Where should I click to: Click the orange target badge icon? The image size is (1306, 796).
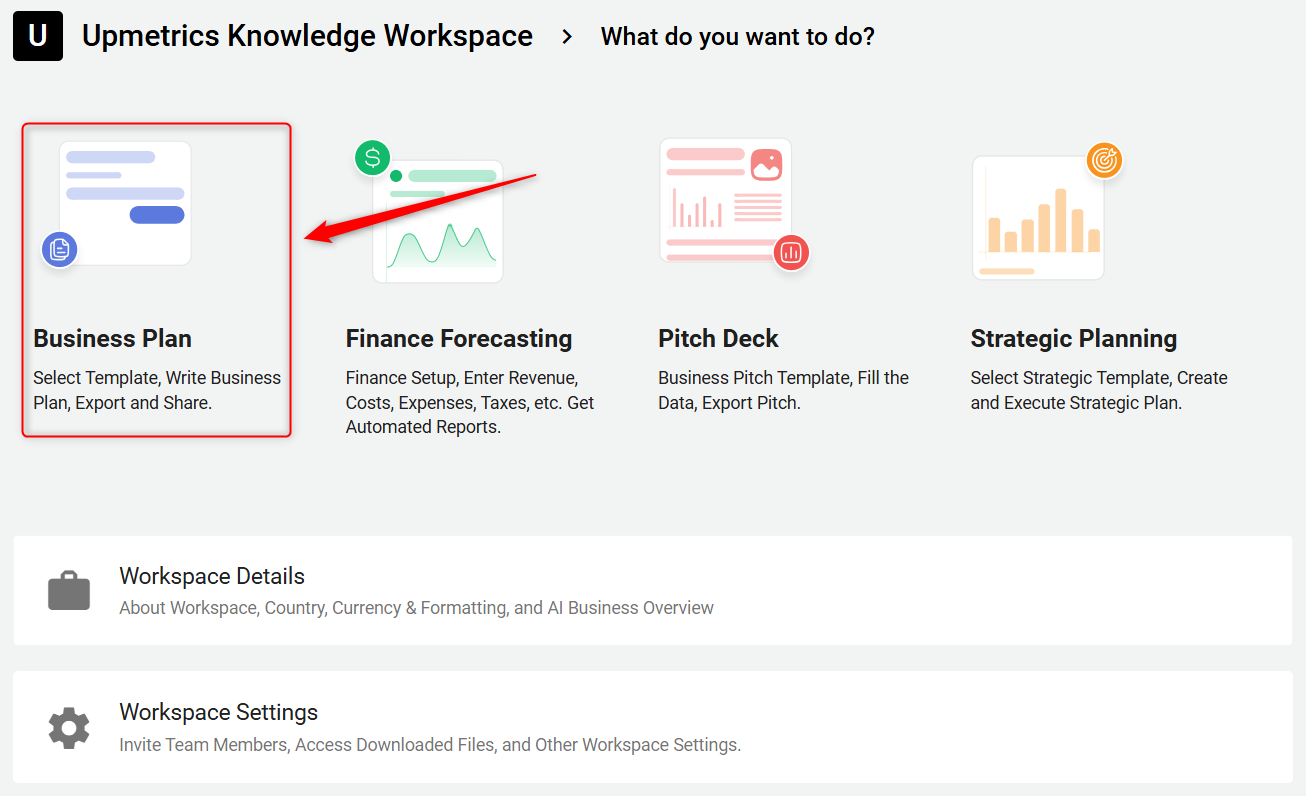click(x=1104, y=160)
